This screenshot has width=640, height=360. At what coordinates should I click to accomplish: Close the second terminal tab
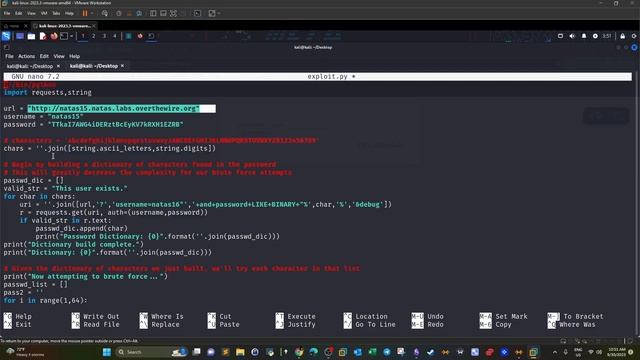click(122, 66)
